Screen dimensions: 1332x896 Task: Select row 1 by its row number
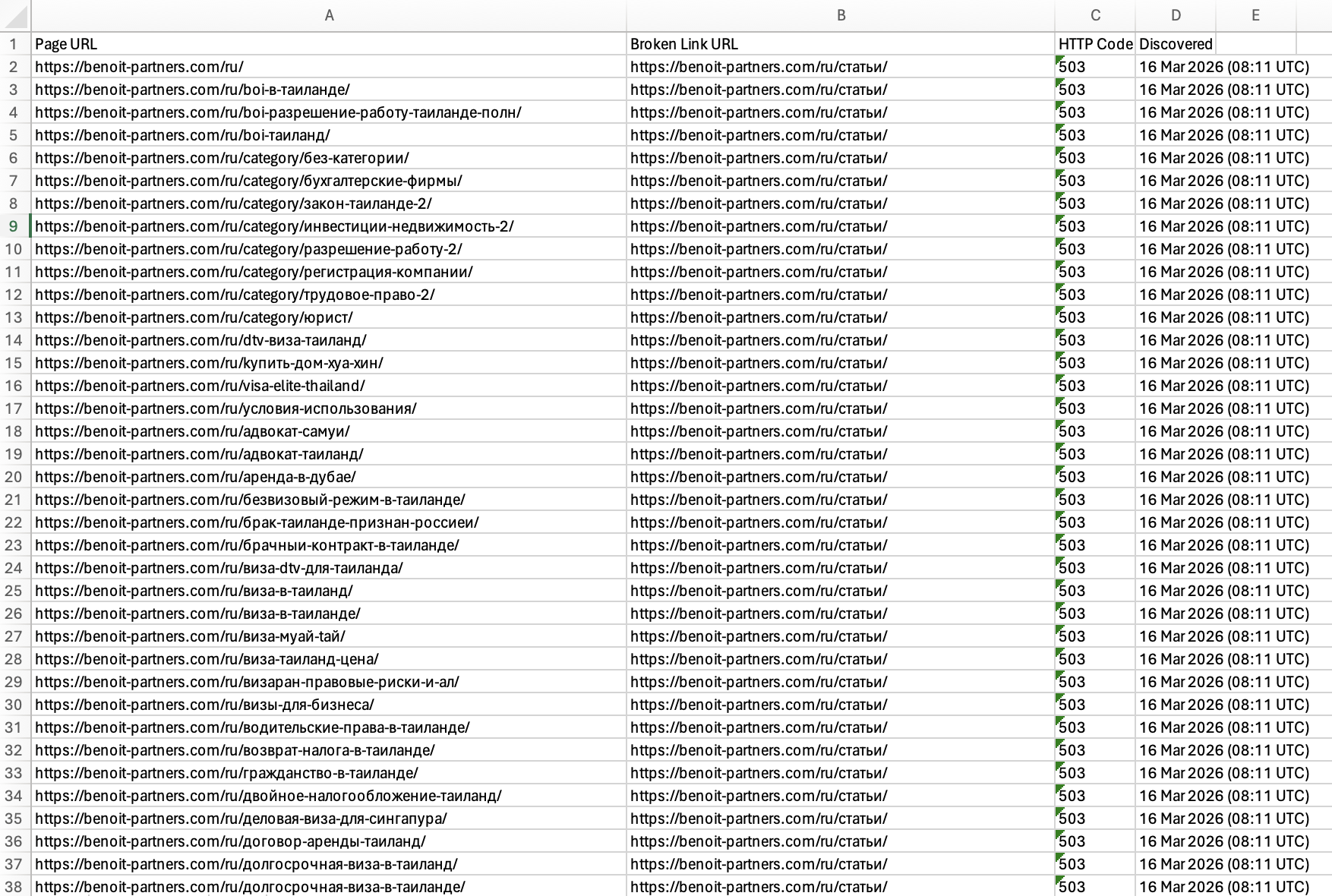pos(15,44)
